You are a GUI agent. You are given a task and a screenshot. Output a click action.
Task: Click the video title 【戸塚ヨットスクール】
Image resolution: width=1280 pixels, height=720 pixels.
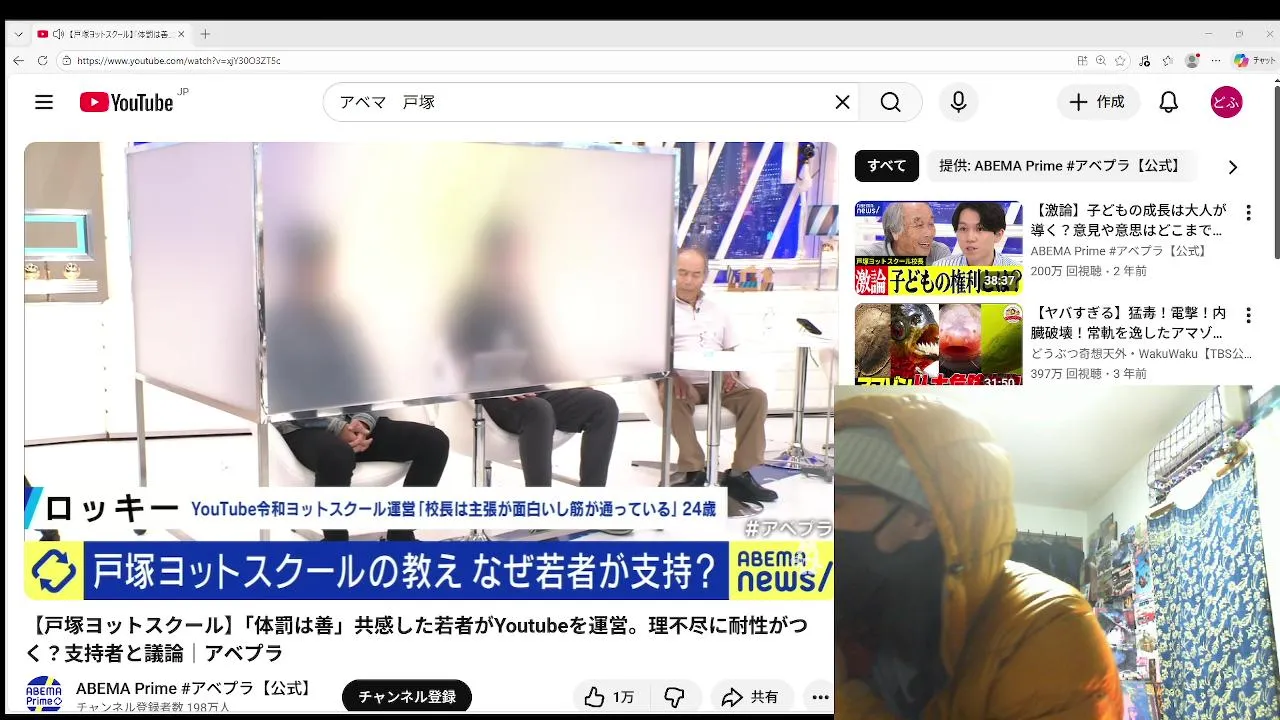(x=416, y=639)
